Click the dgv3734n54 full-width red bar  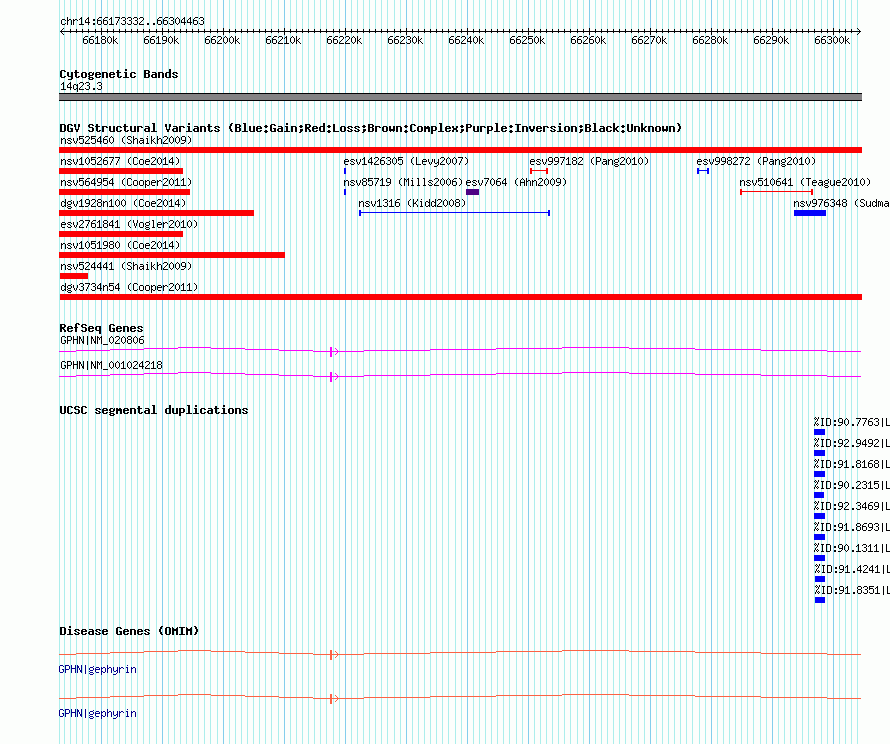coord(460,297)
